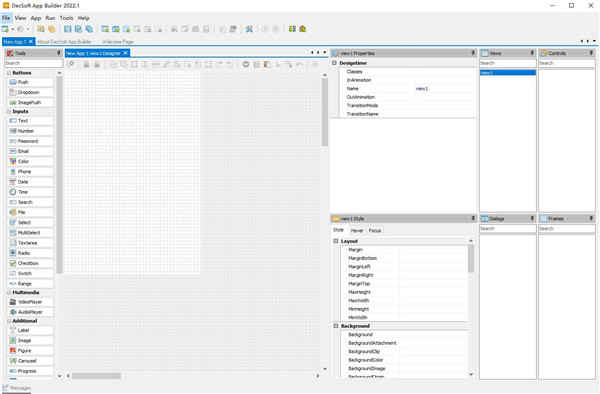The image size is (600, 394).
Task: Choose the Label control tool
Action: (x=31, y=330)
